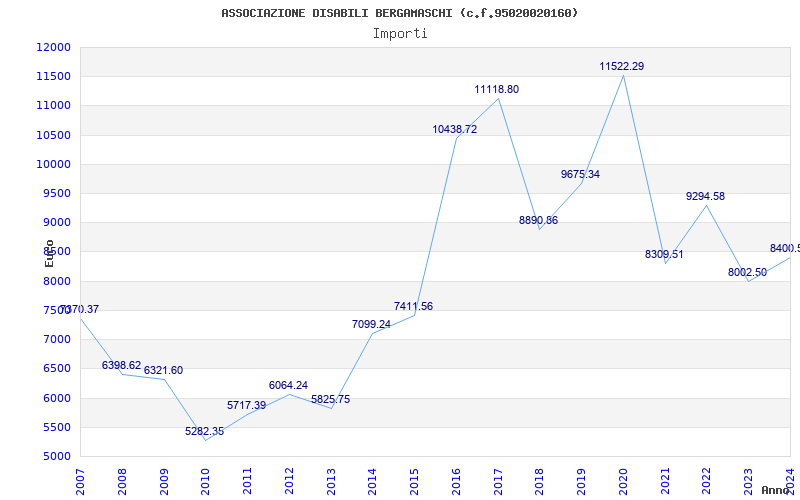This screenshot has height=500, width=800.
Task: Click the 2015 x-axis year label
Action: [414, 482]
